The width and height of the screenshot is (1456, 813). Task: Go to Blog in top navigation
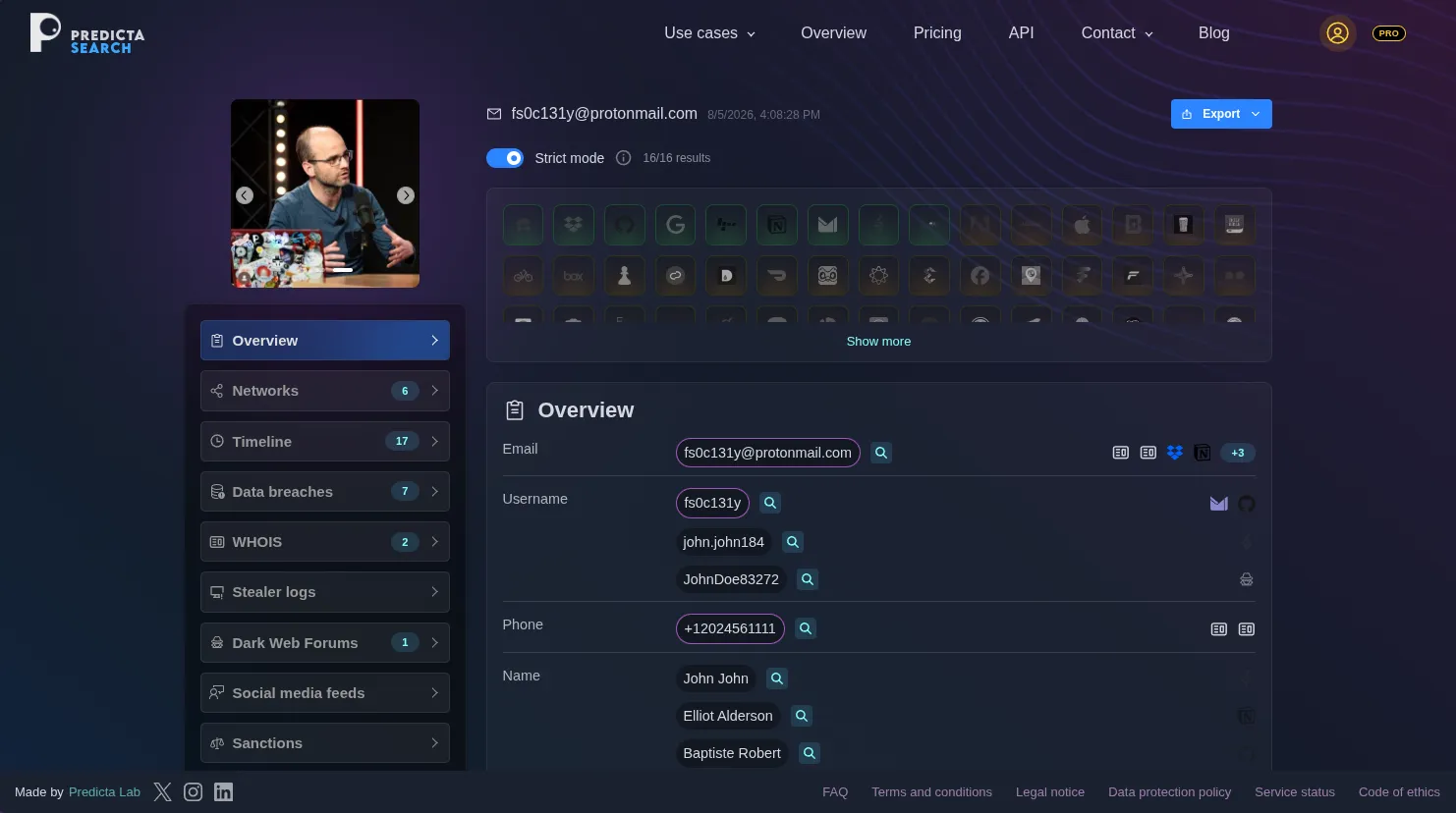[x=1213, y=33]
